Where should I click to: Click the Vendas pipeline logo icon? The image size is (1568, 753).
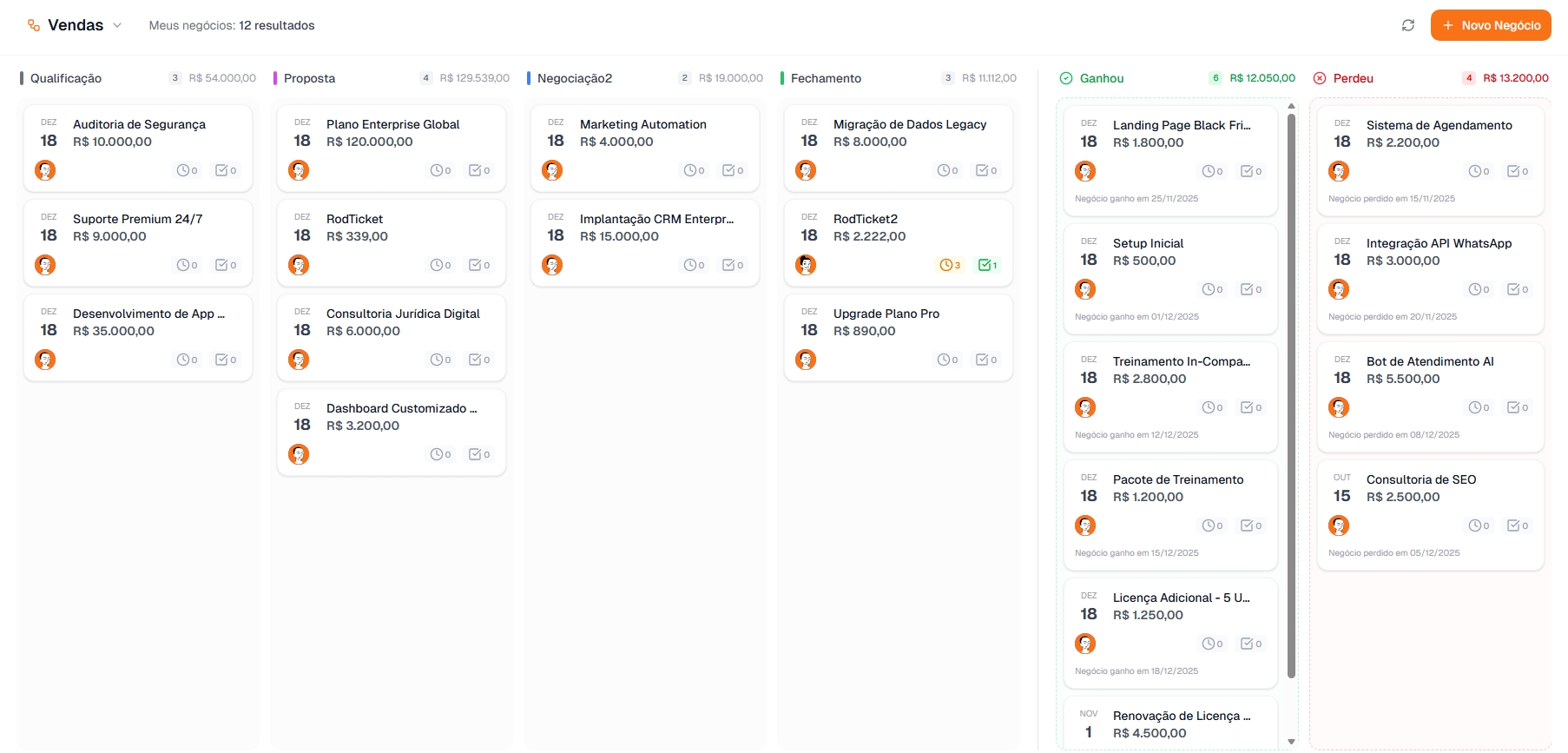pos(34,25)
